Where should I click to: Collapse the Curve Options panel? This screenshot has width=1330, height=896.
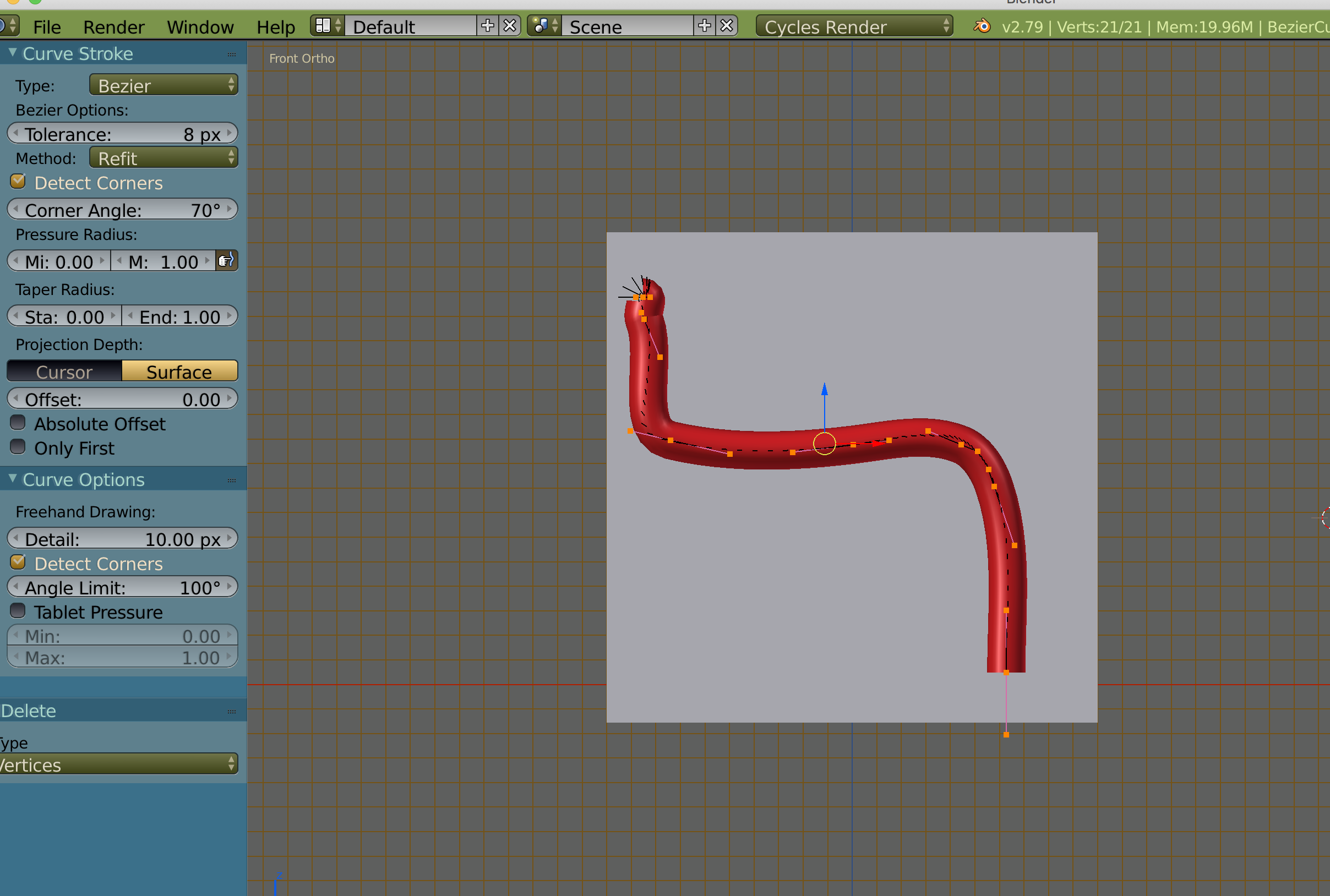[13, 479]
